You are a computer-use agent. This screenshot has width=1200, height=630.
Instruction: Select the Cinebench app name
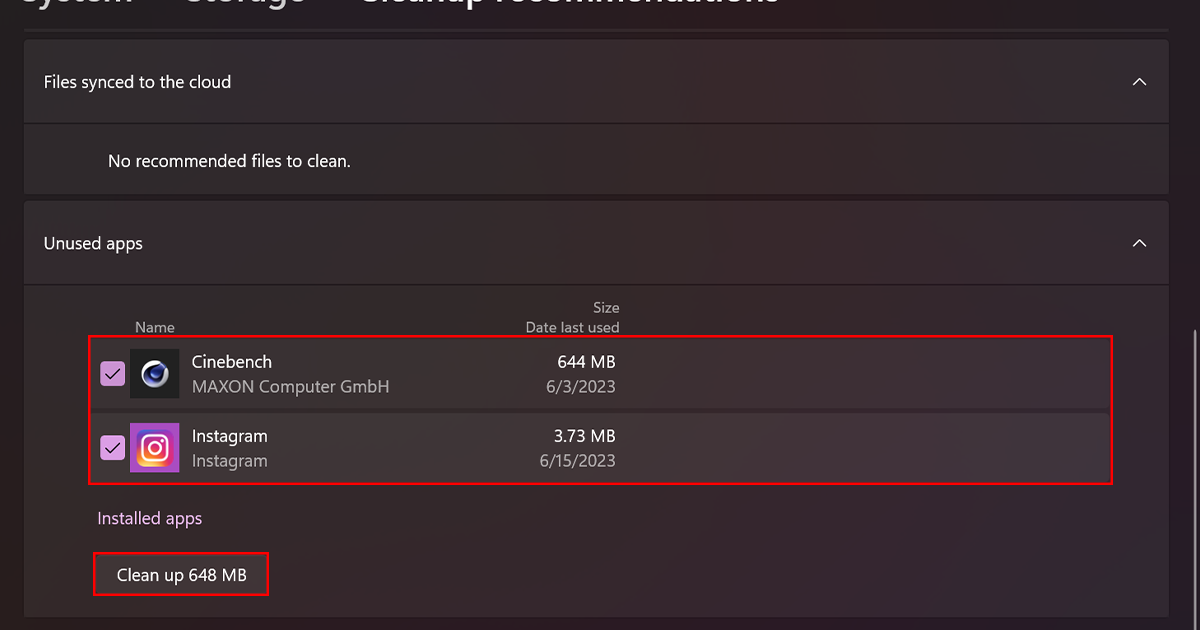point(231,362)
